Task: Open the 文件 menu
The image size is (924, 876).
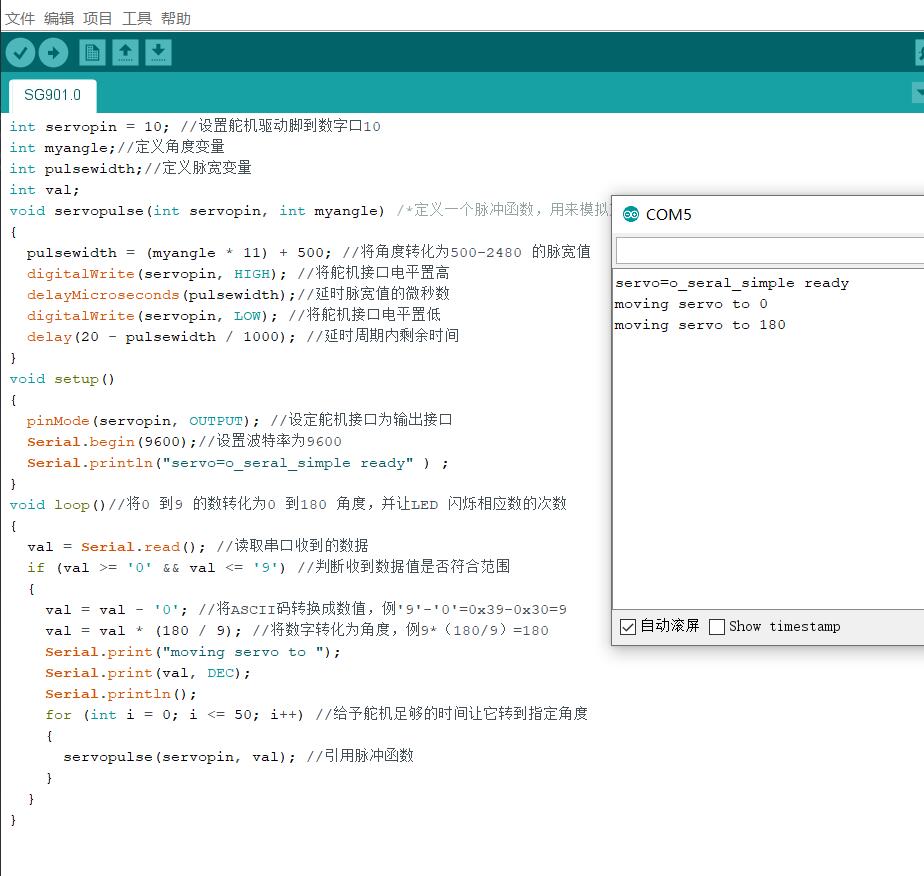Action: click(x=20, y=19)
